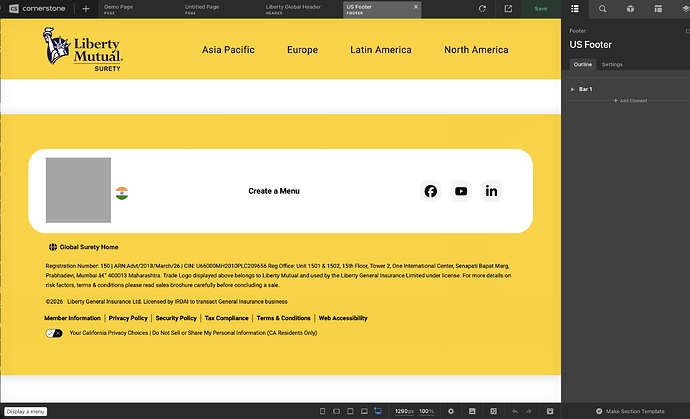This screenshot has width=690, height=419.
Task: Click the image icon right of the gear
Action: (472, 411)
